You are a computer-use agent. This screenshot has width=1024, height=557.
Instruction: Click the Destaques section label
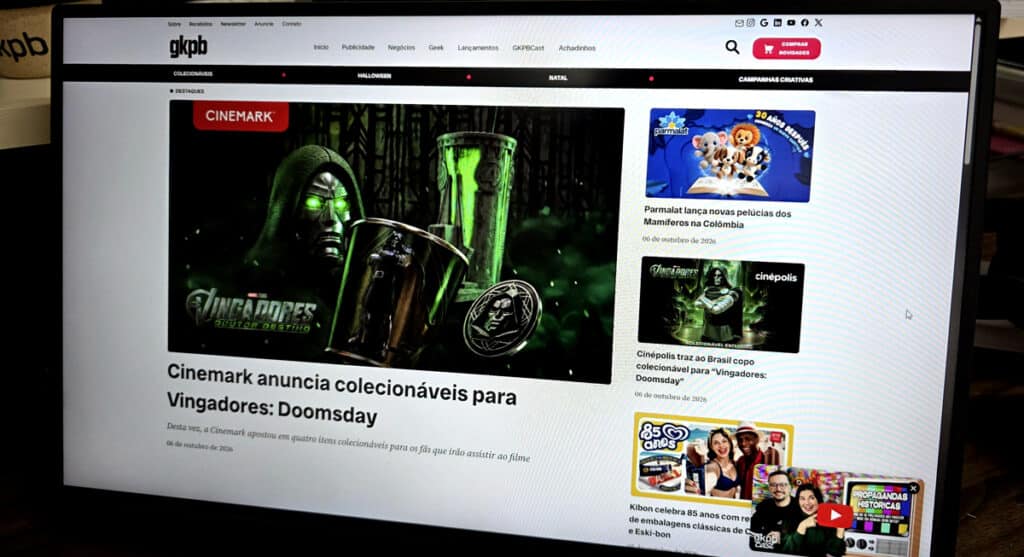(x=187, y=91)
